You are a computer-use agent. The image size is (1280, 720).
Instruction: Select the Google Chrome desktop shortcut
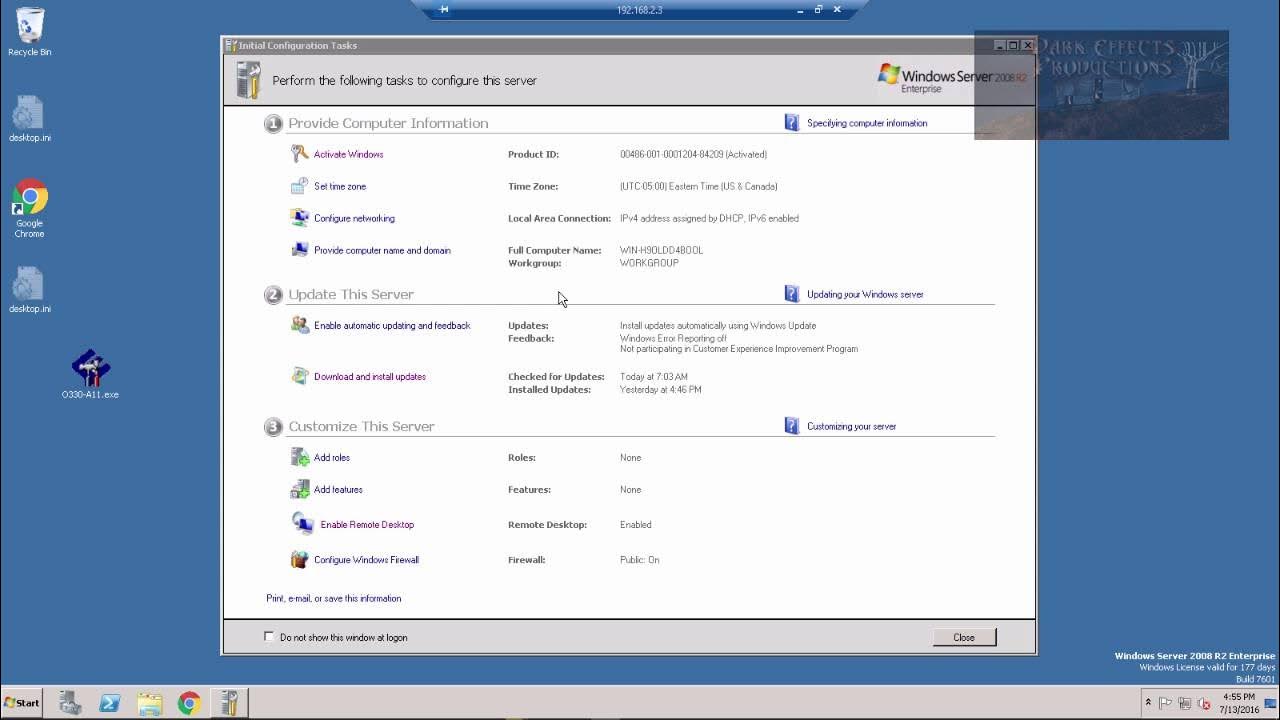click(29, 208)
